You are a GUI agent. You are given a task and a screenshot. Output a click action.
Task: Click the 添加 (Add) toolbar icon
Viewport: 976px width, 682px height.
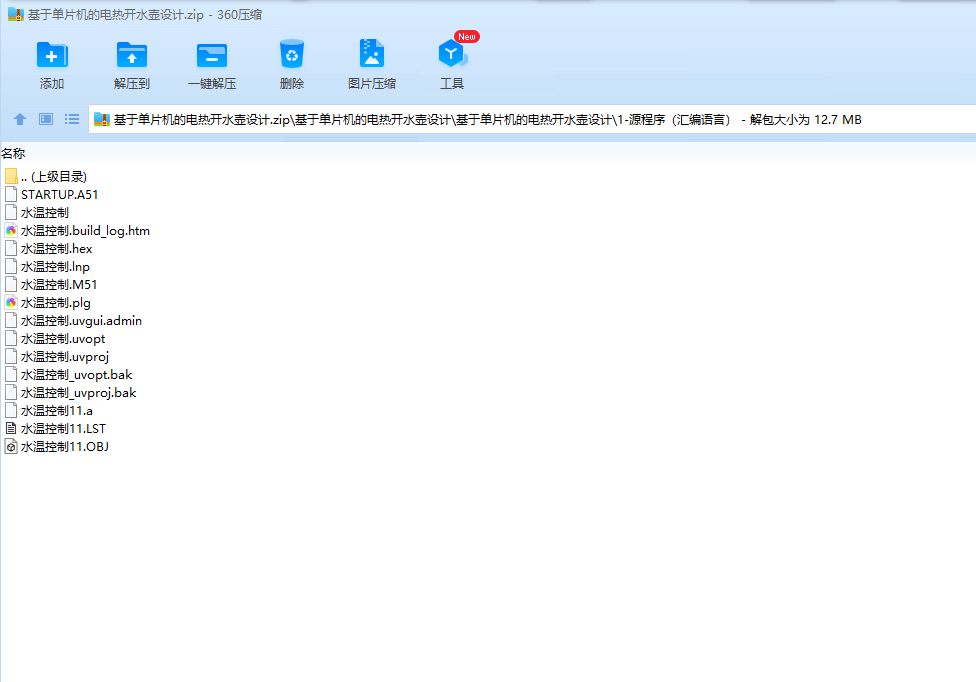click(x=52, y=55)
